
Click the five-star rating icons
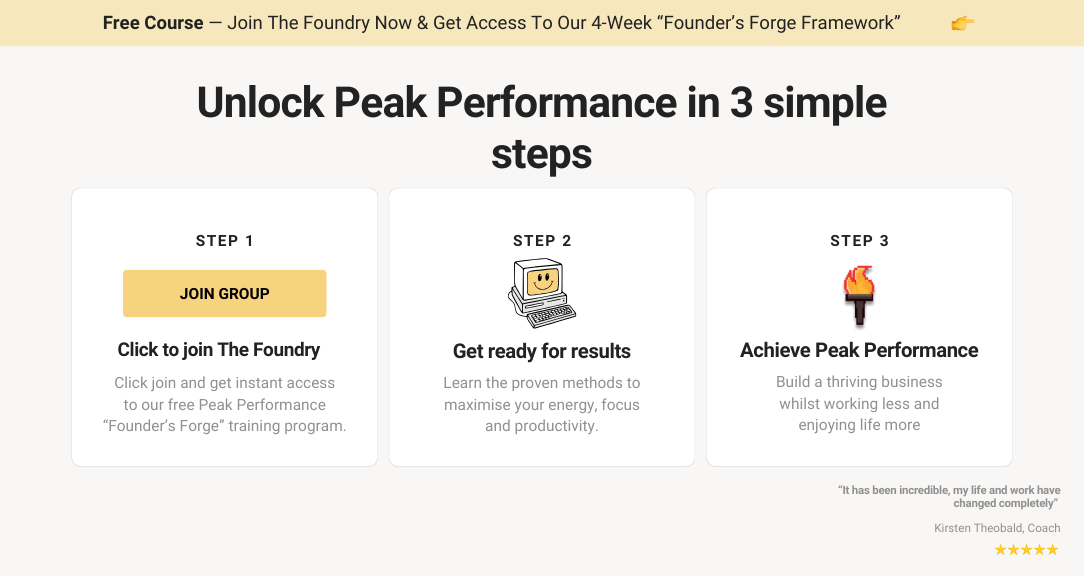tap(1026, 550)
